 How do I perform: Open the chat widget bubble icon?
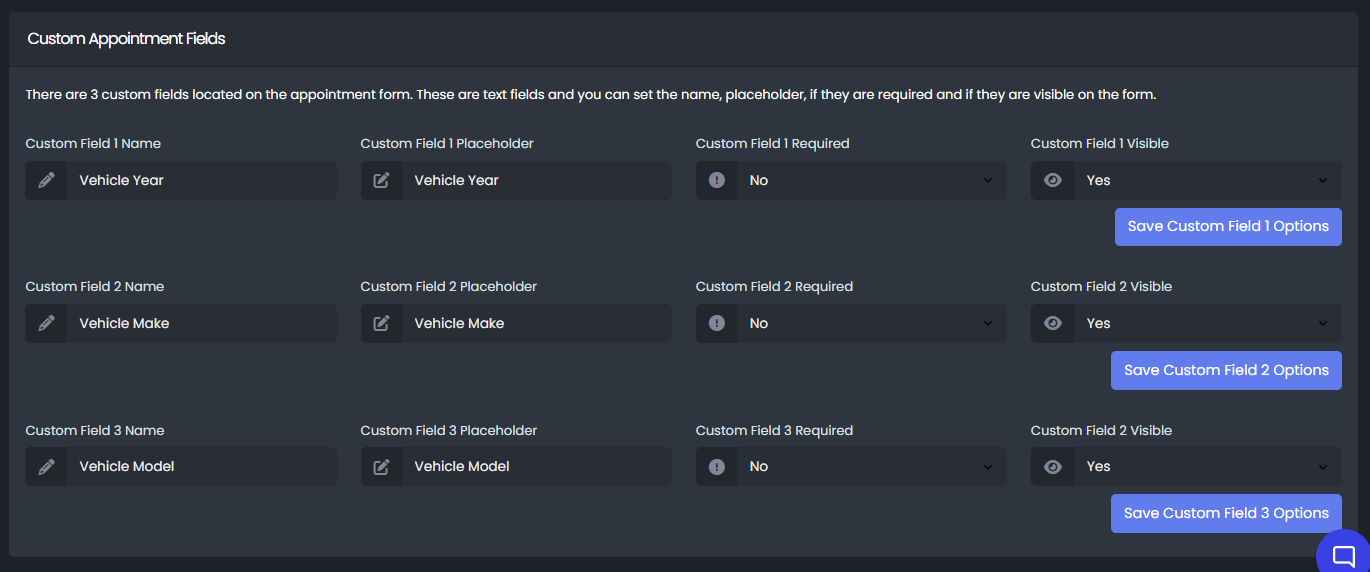pyautogui.click(x=1344, y=555)
